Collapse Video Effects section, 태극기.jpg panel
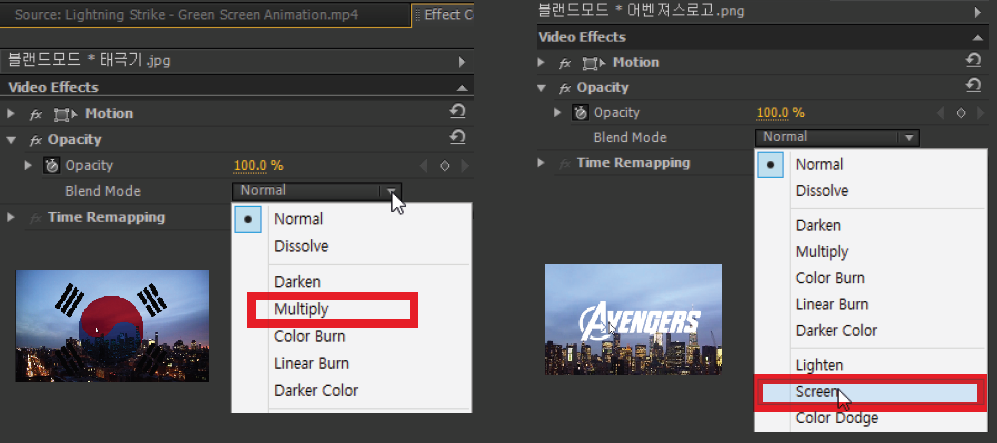This screenshot has width=997, height=443. tap(462, 88)
